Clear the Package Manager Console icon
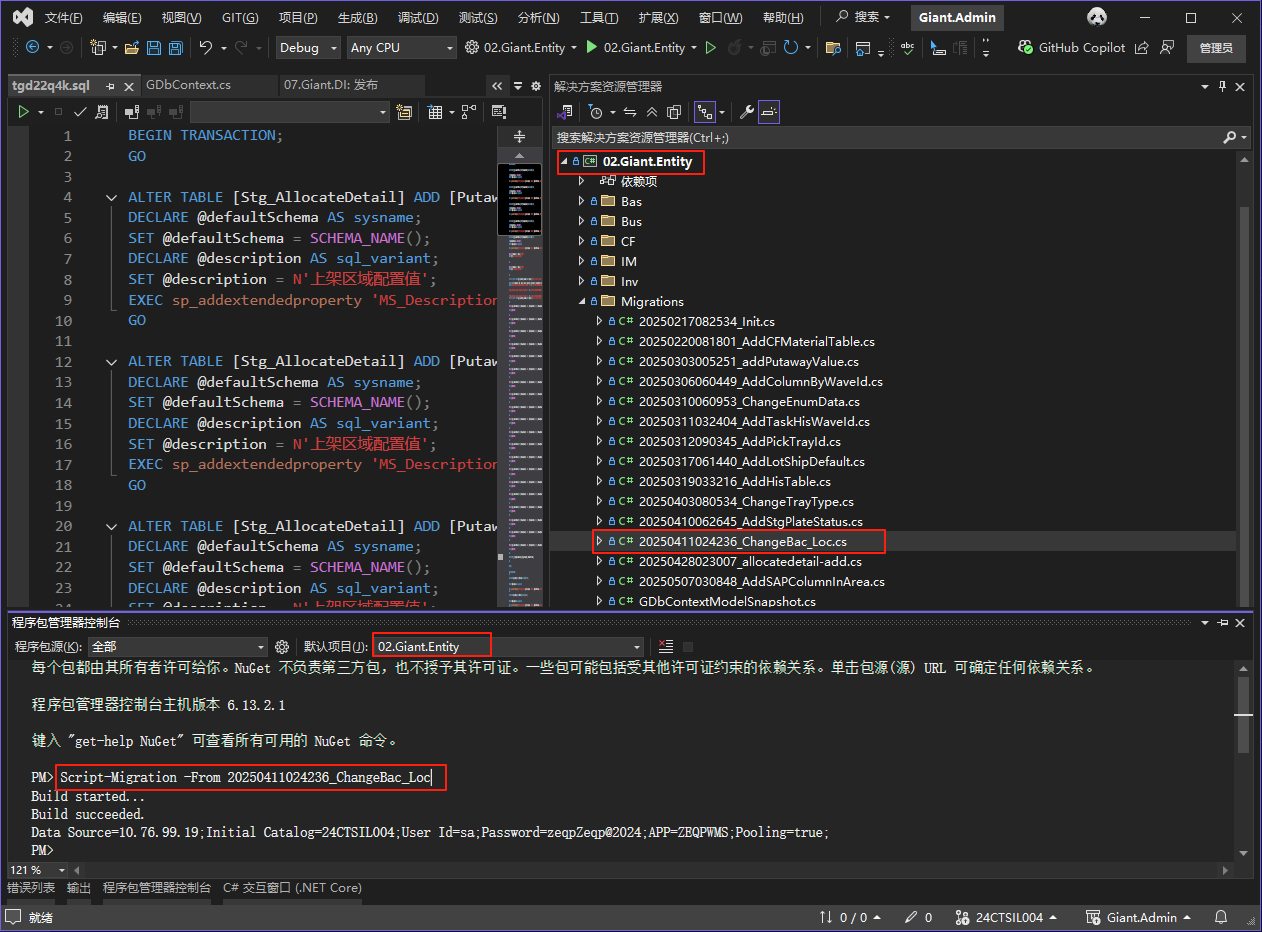This screenshot has width=1262, height=932. 666,647
